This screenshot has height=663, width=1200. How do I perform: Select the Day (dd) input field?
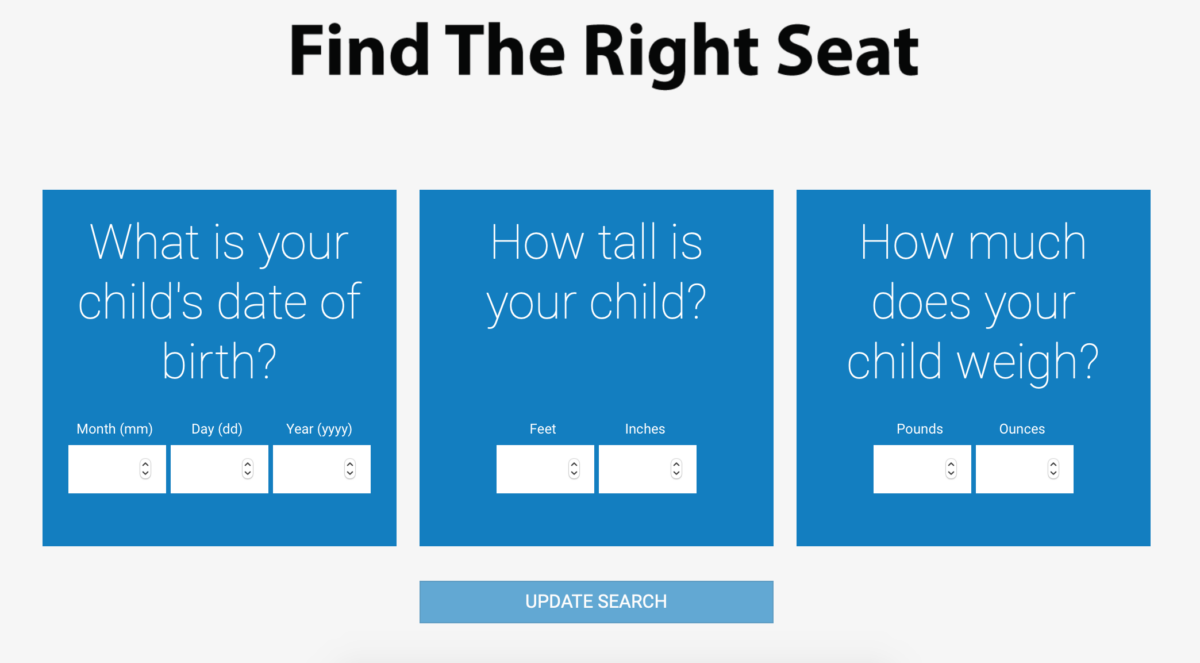pos(208,469)
